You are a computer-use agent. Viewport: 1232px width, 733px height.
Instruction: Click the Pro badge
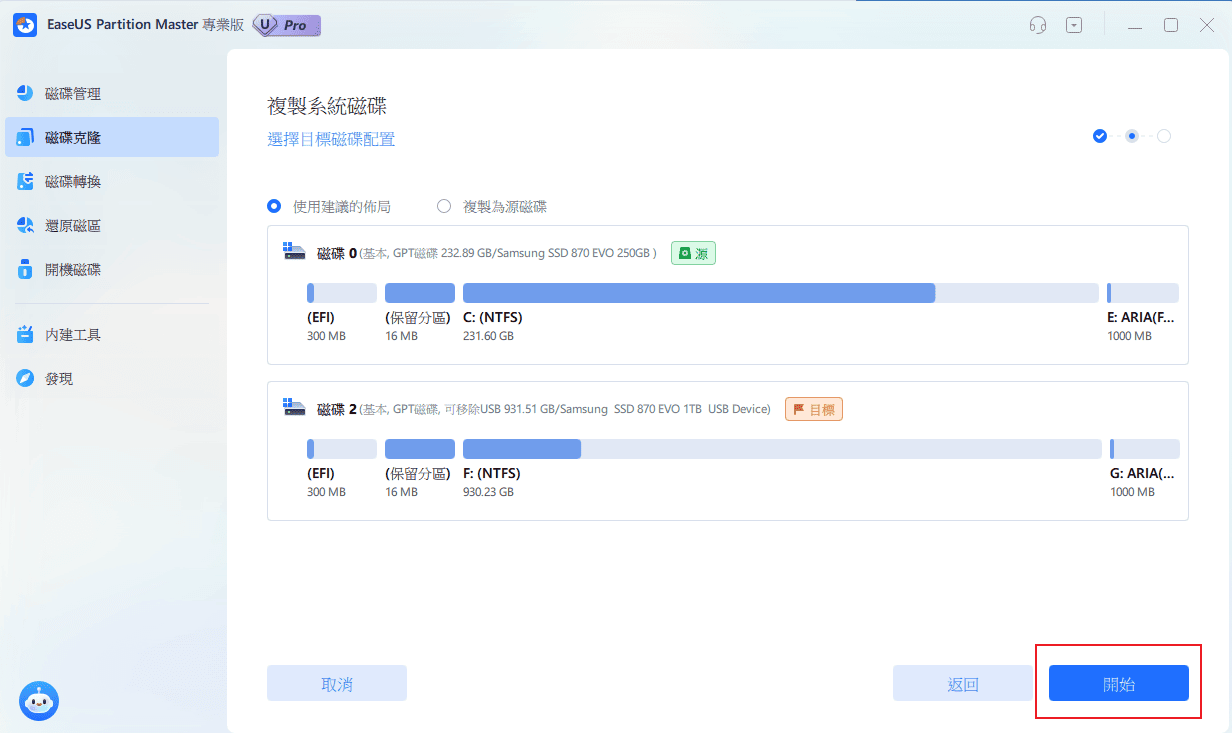point(287,25)
